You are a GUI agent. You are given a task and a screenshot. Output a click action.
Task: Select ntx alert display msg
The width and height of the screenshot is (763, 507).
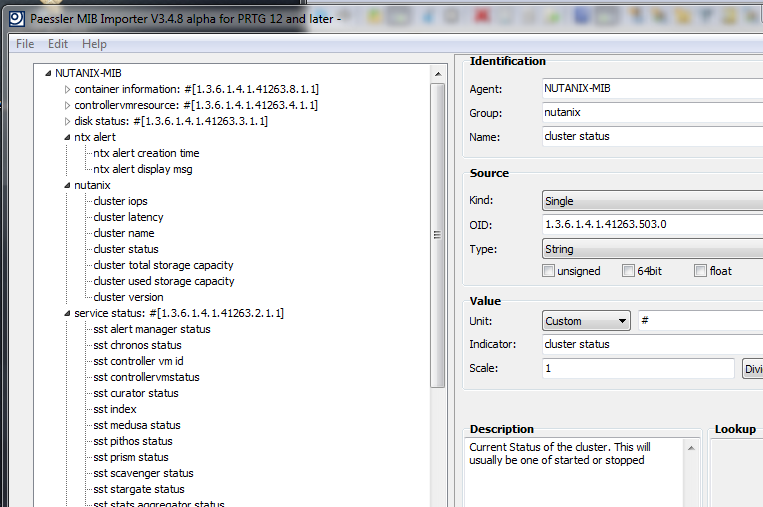143,169
